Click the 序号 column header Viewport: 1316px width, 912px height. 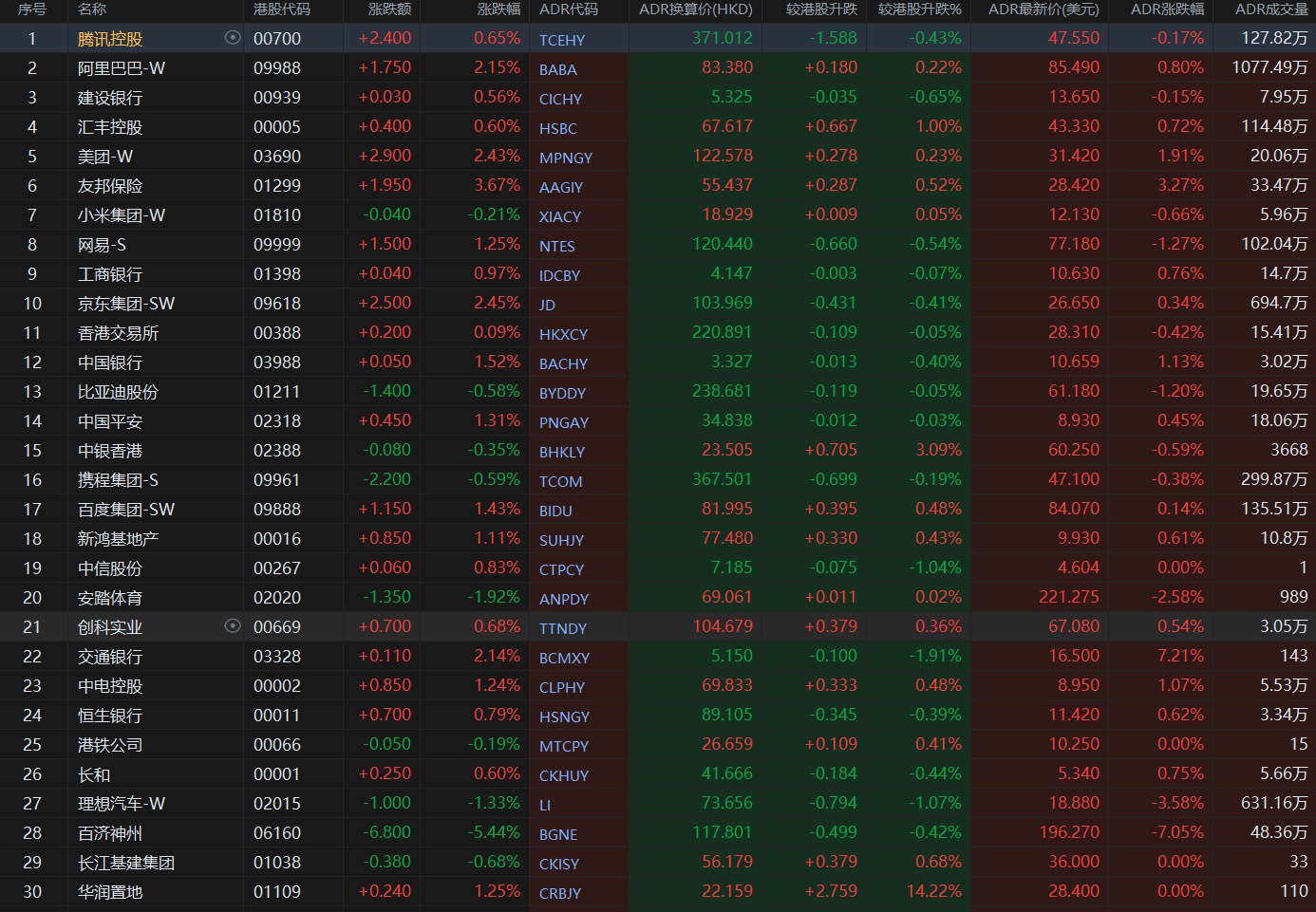click(32, 9)
